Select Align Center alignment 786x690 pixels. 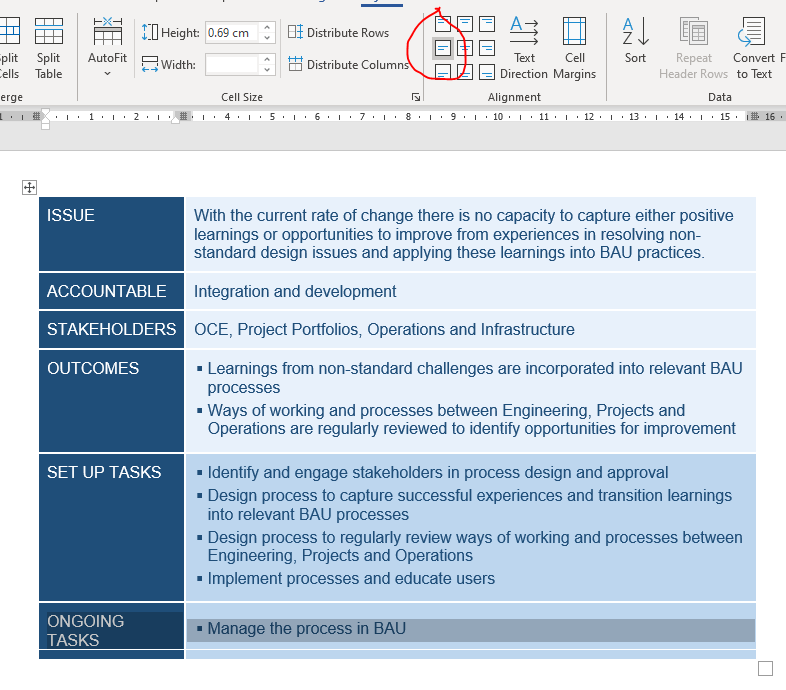[x=465, y=49]
